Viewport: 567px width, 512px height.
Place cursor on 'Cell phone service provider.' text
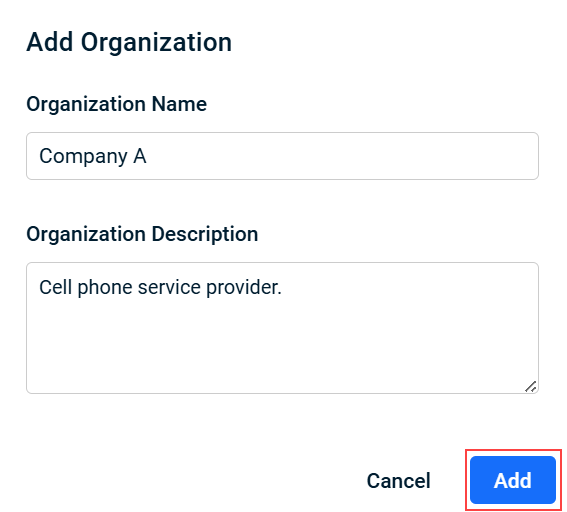[160, 288]
